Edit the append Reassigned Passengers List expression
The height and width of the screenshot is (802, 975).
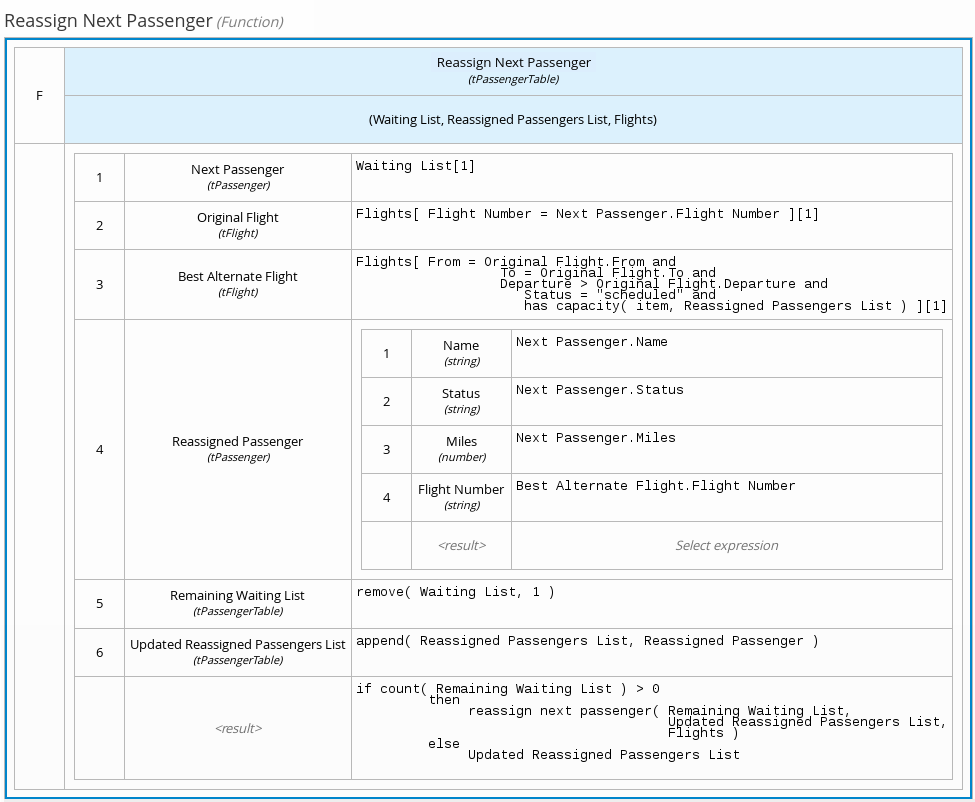[x=651, y=652]
